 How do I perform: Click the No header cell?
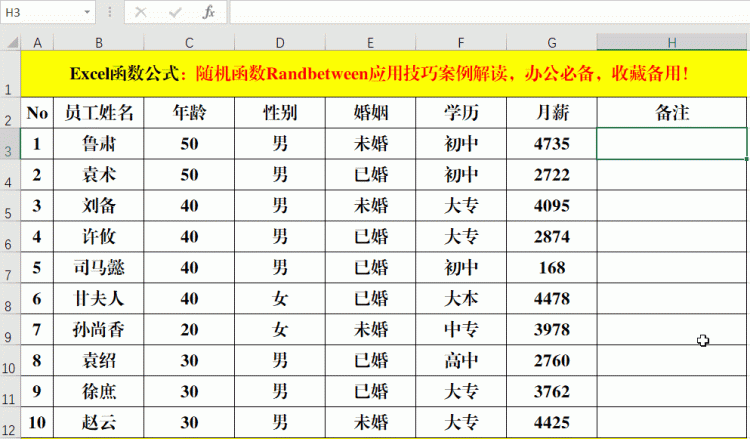pos(37,112)
